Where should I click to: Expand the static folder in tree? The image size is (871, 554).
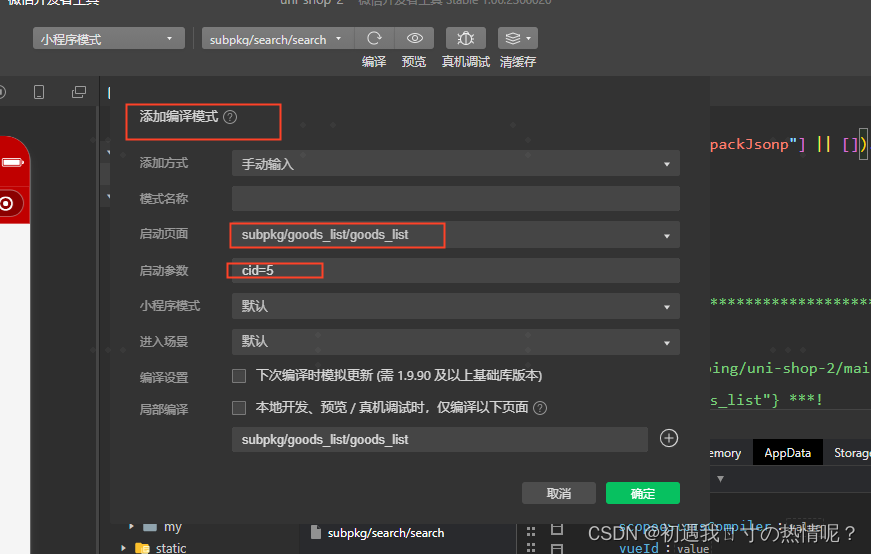point(123,548)
